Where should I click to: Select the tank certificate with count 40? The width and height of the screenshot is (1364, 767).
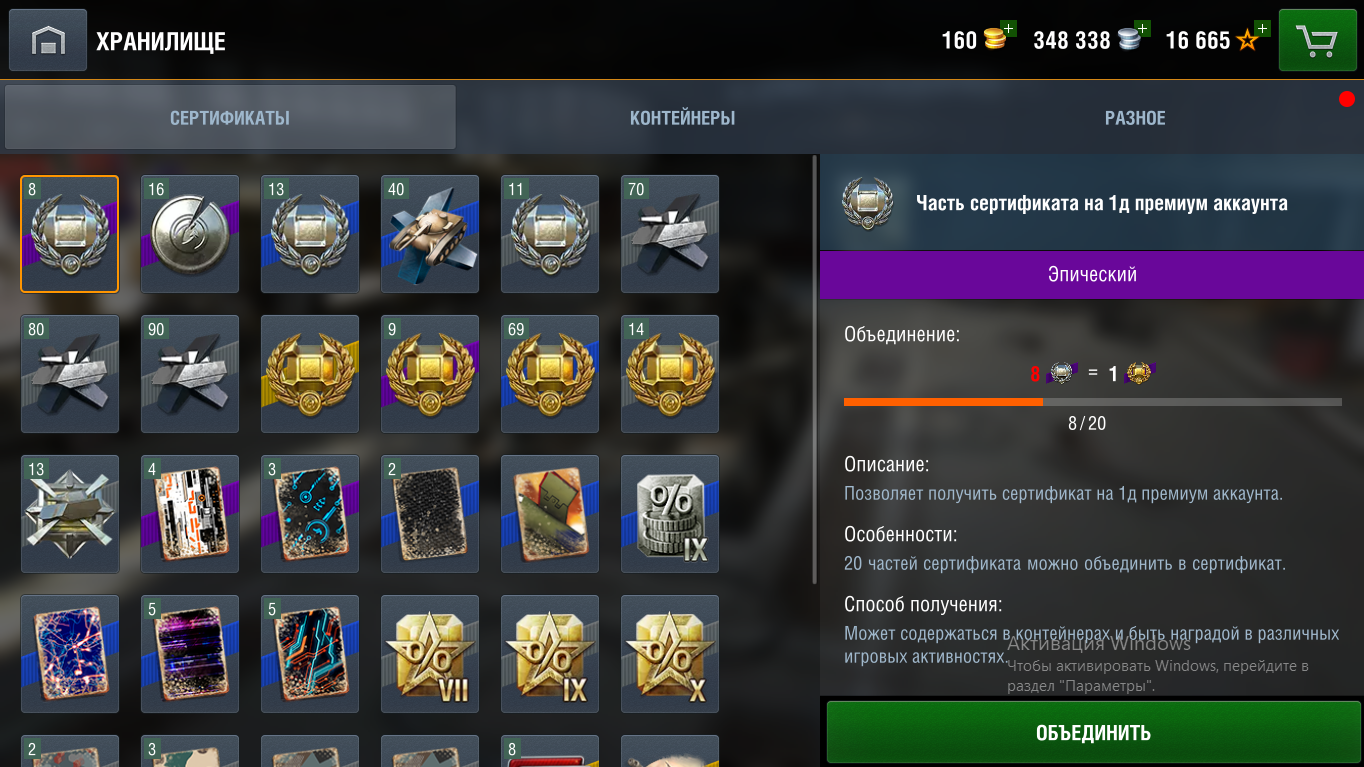(x=430, y=234)
